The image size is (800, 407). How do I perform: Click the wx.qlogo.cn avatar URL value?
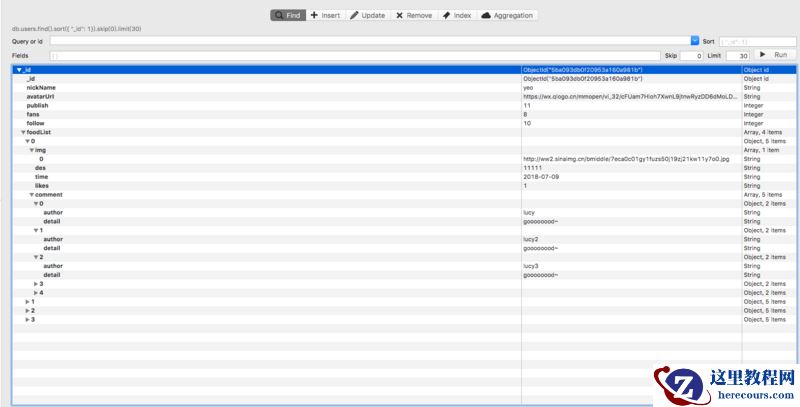[x=630, y=96]
